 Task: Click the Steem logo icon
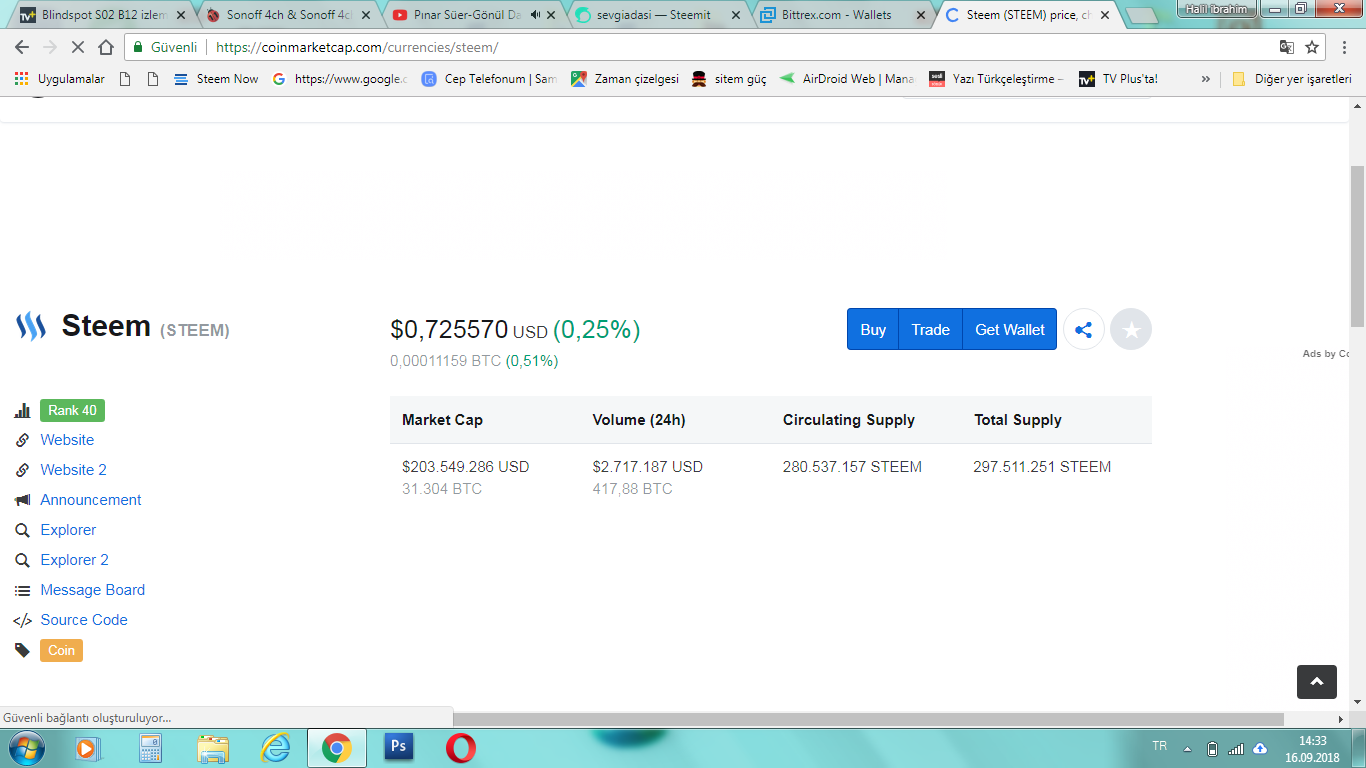(x=31, y=326)
